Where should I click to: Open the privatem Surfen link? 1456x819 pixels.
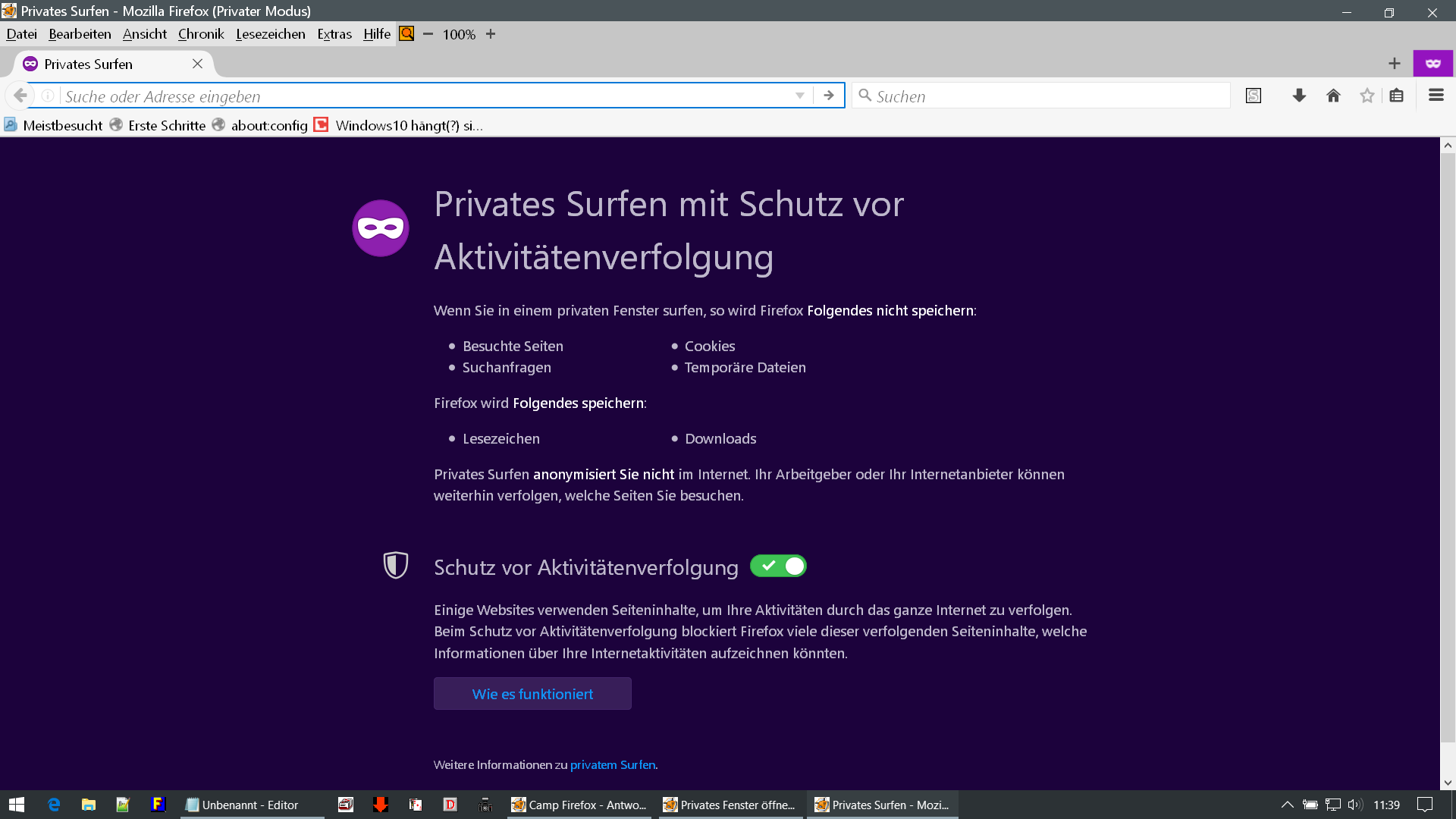pos(612,764)
